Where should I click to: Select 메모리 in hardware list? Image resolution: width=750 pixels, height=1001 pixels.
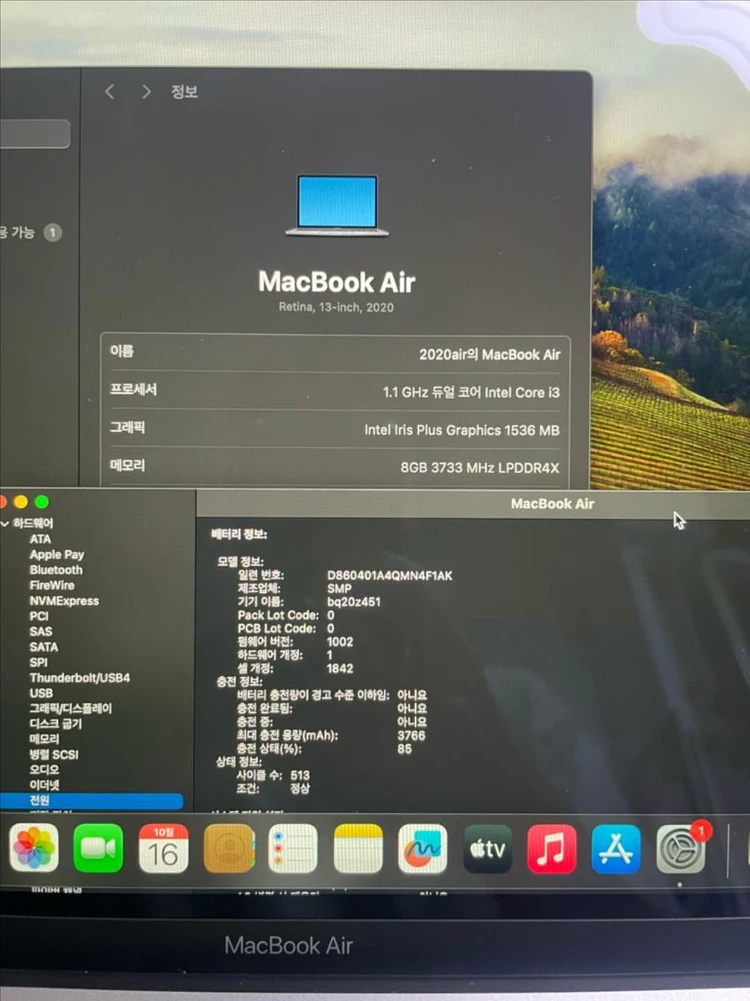[44, 739]
